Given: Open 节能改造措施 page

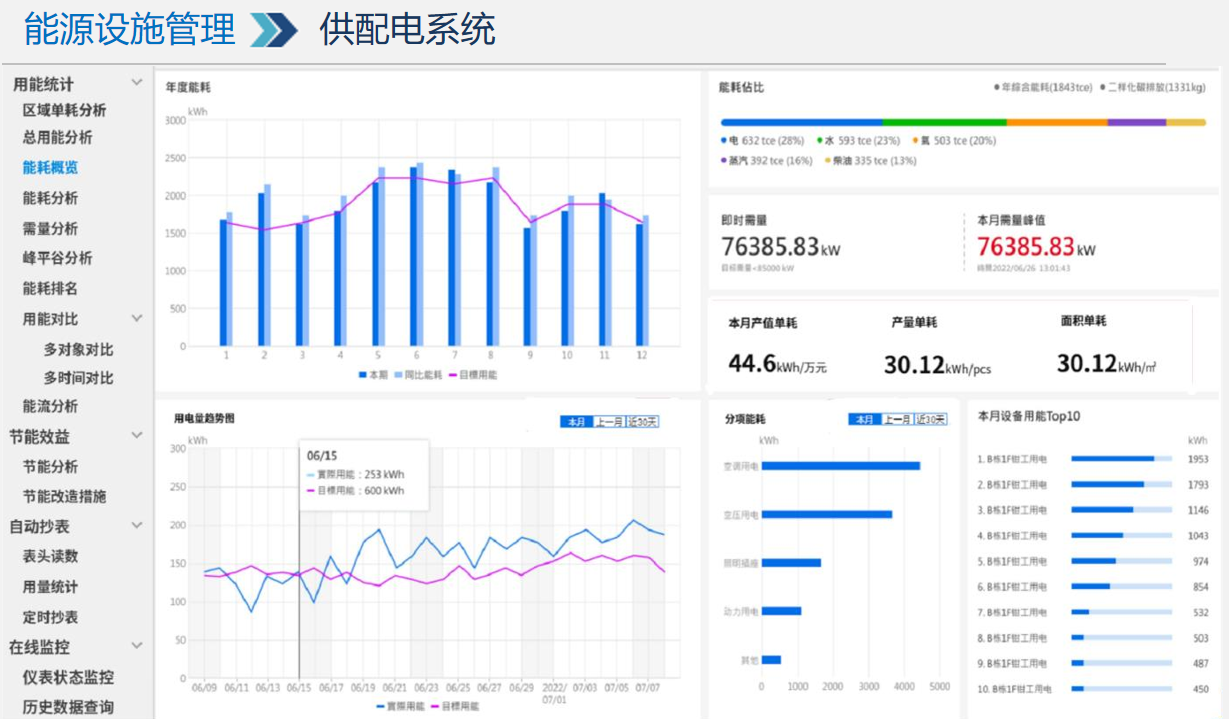Looking at the screenshot, I should [x=65, y=496].
